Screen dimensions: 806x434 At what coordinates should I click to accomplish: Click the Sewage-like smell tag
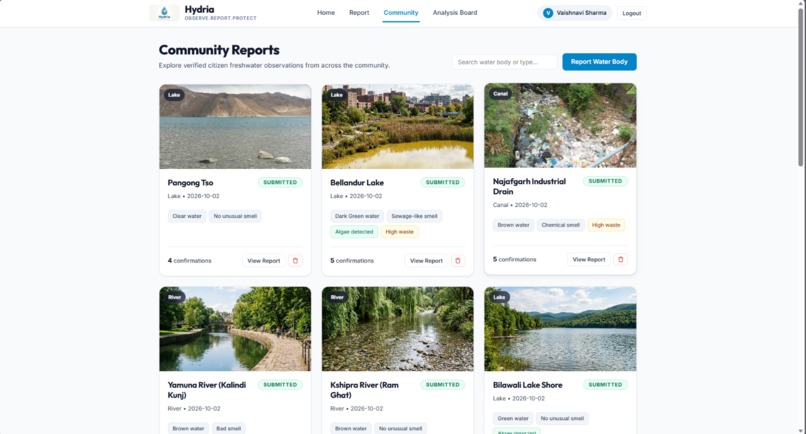(x=414, y=216)
